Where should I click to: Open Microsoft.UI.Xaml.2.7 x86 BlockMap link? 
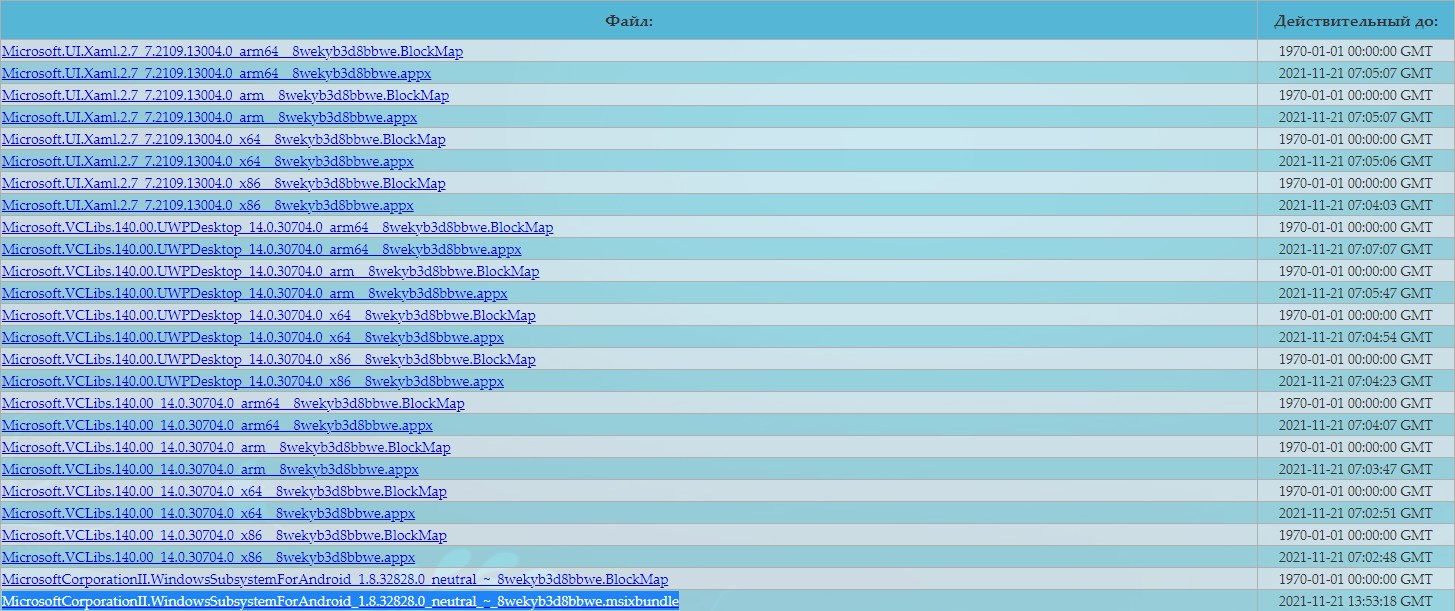click(x=224, y=183)
